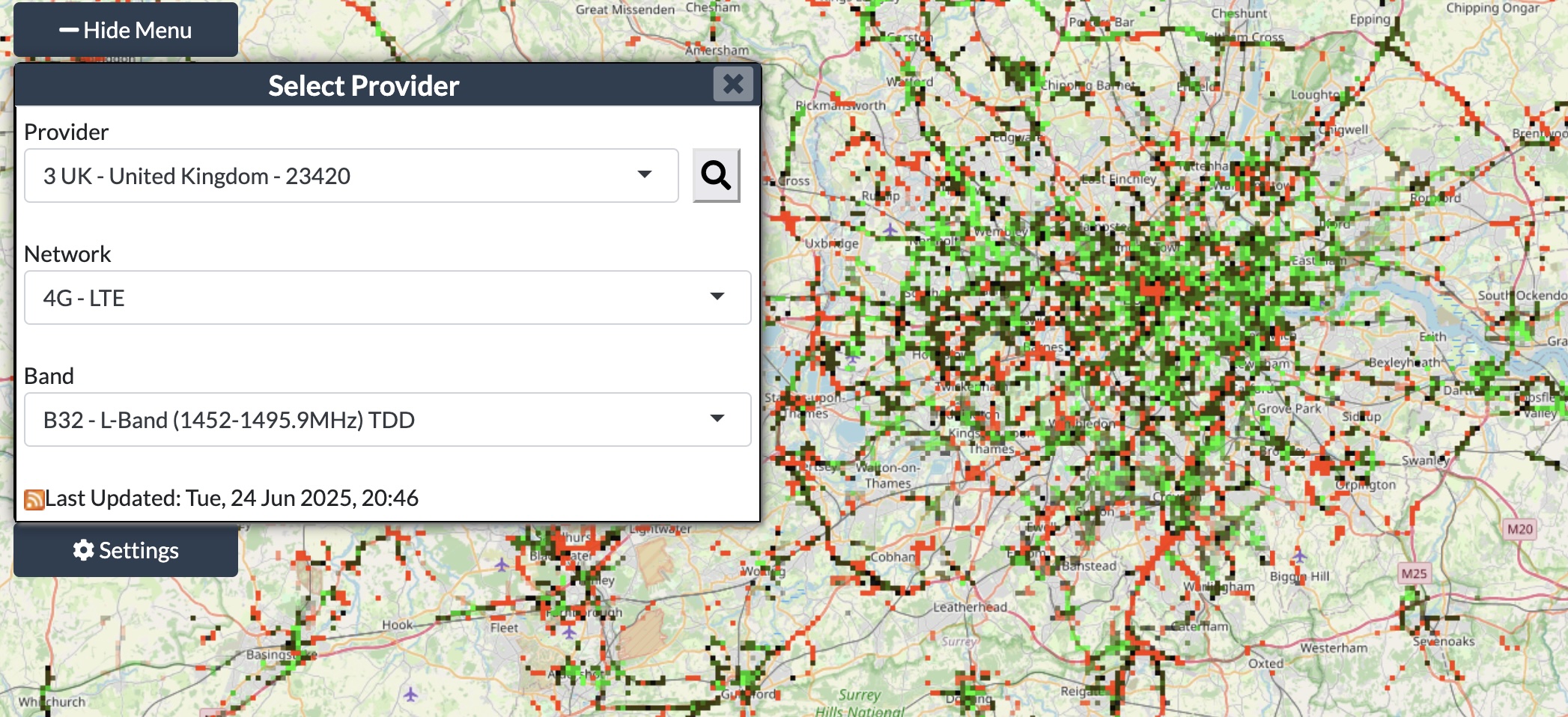Close the Select Provider panel
1568x717 pixels.
tap(733, 84)
